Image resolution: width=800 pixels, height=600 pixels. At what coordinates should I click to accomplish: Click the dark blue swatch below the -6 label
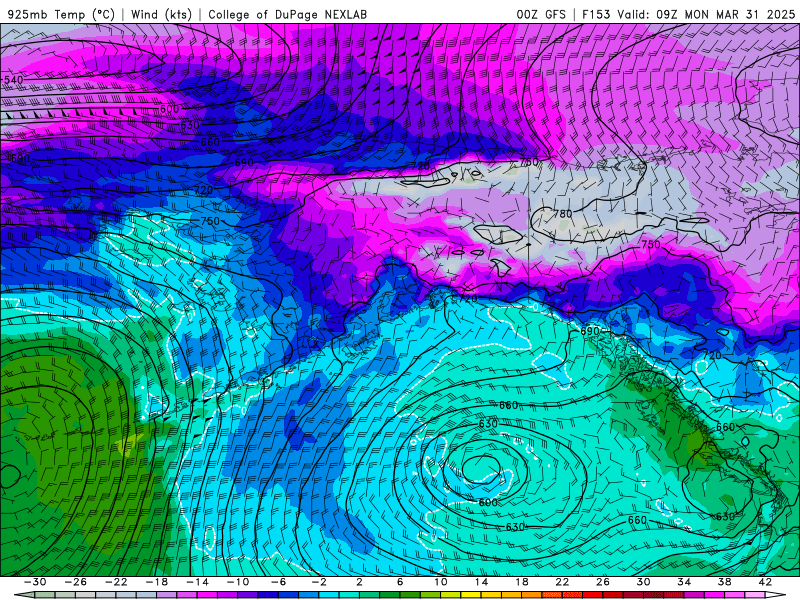pos(269,595)
